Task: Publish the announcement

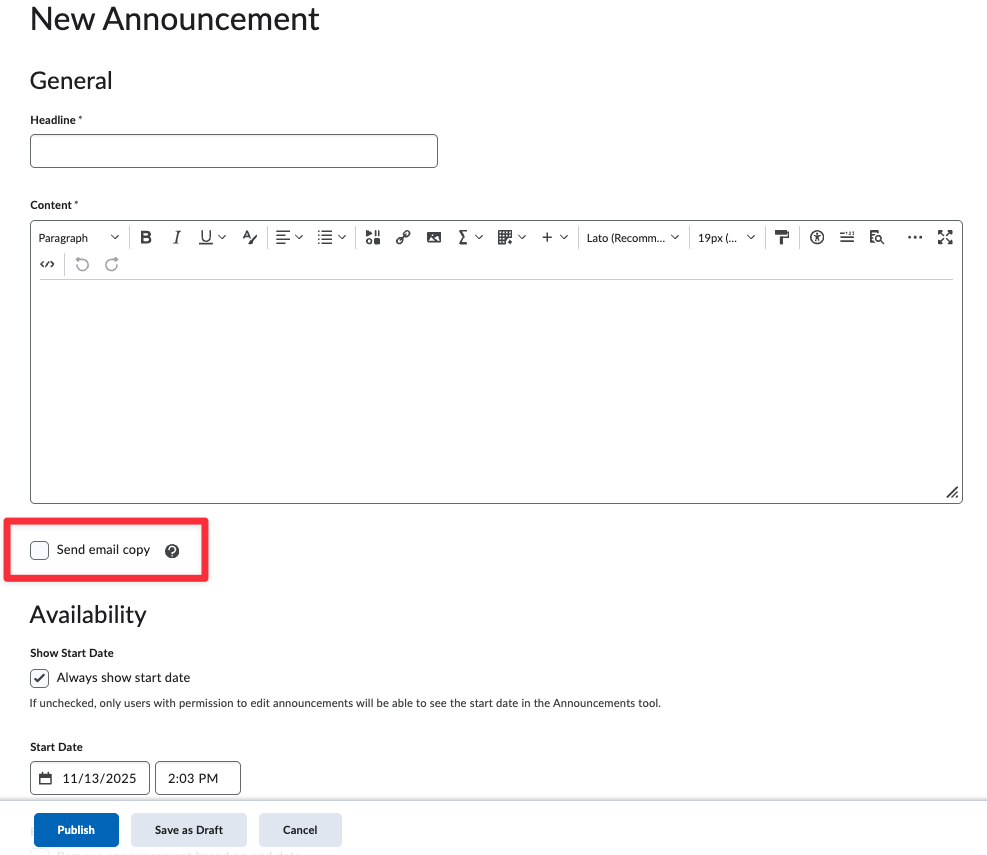Action: (76, 830)
